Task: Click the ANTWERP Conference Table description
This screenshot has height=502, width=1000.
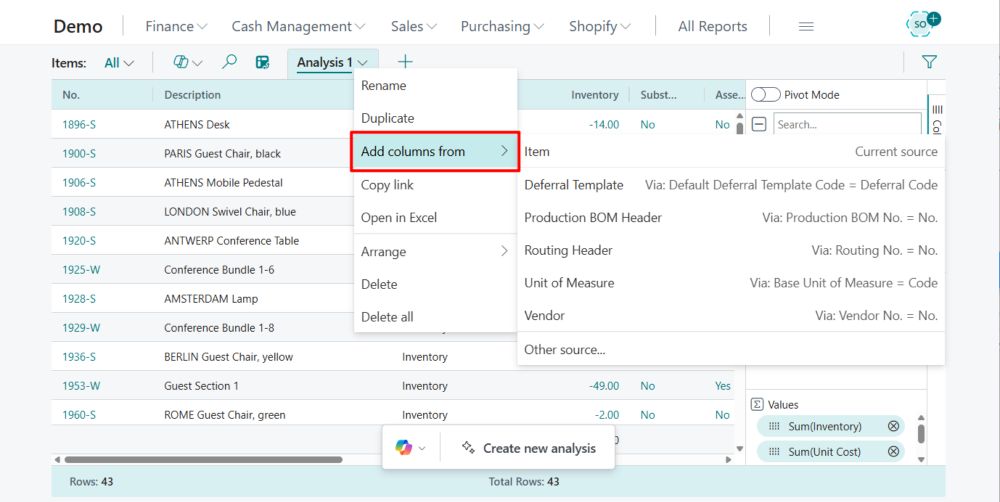Action: tap(232, 240)
